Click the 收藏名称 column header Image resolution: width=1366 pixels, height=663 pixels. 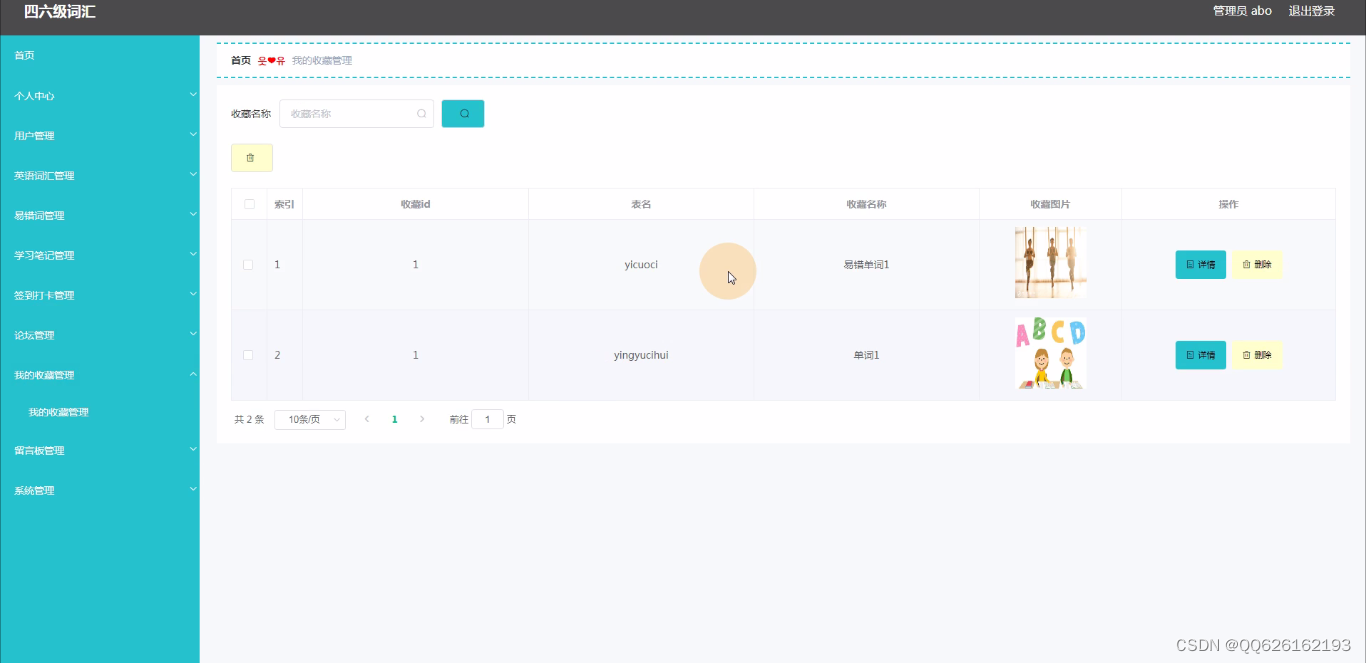[x=866, y=204]
